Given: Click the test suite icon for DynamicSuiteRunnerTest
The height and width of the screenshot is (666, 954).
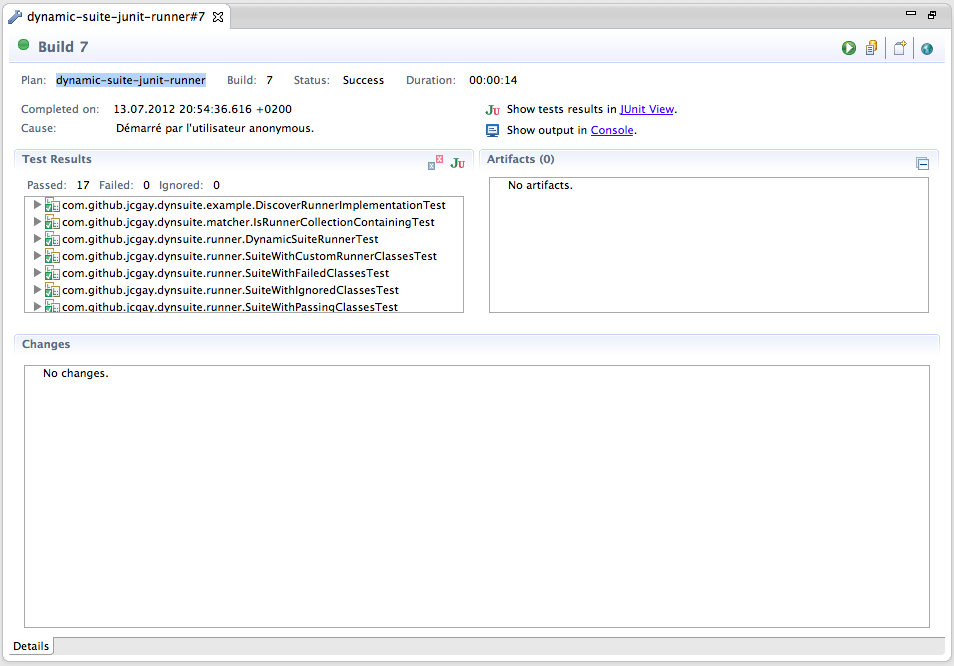Looking at the screenshot, I should (x=52, y=240).
